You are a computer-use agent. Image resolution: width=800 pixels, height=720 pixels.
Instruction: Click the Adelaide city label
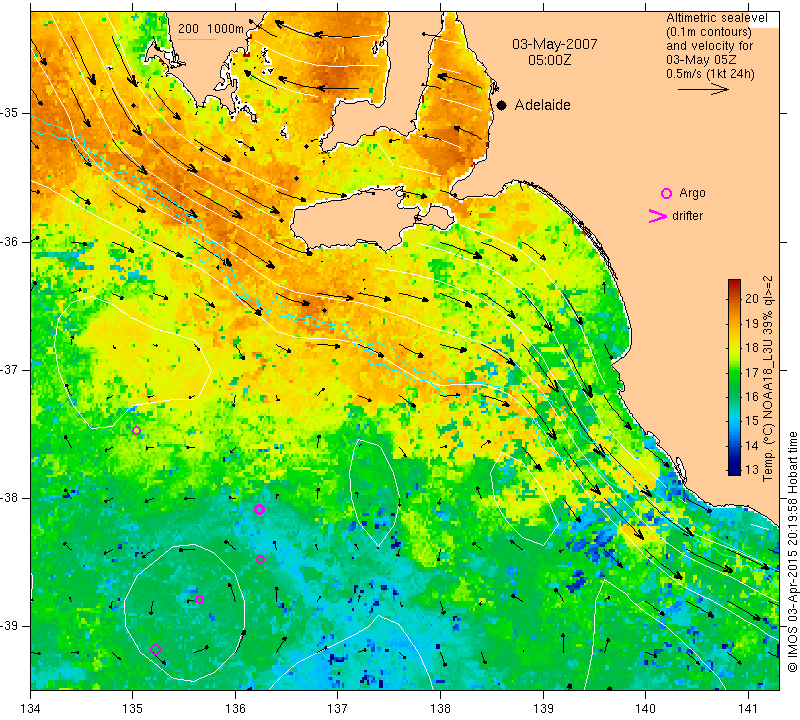coord(542,105)
